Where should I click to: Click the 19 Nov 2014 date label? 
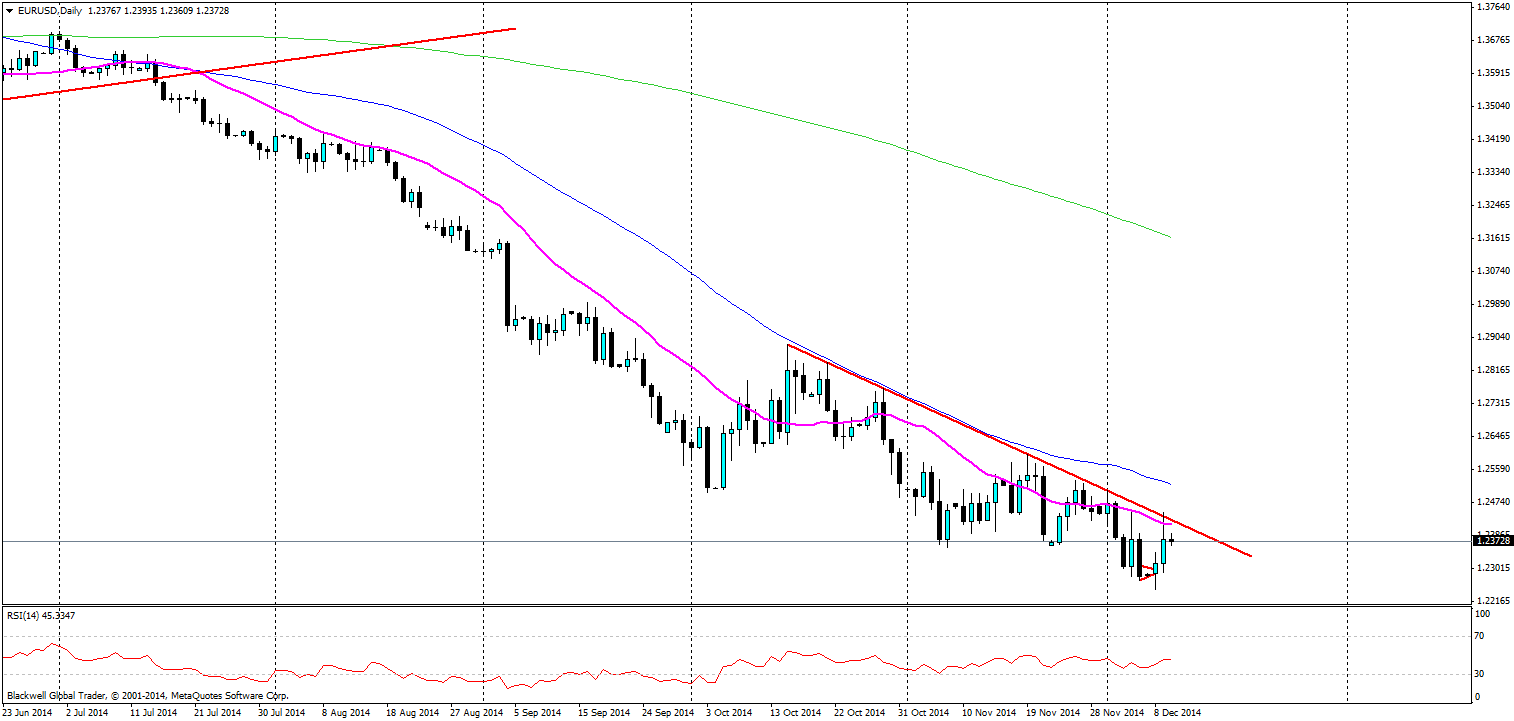click(1053, 713)
